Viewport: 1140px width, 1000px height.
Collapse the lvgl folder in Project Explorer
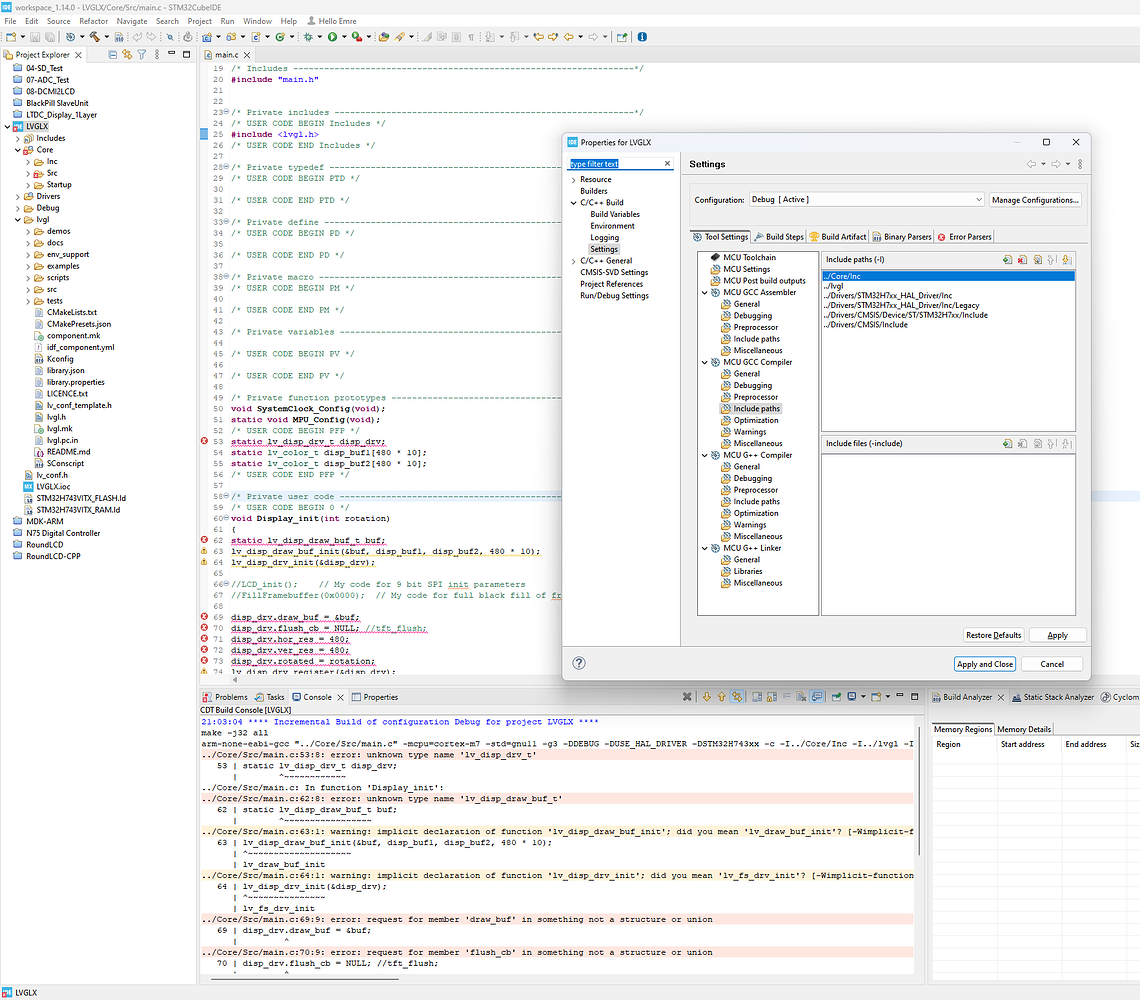pos(19,219)
